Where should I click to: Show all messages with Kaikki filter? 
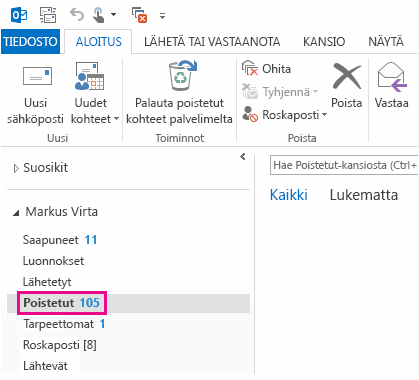tap(289, 195)
